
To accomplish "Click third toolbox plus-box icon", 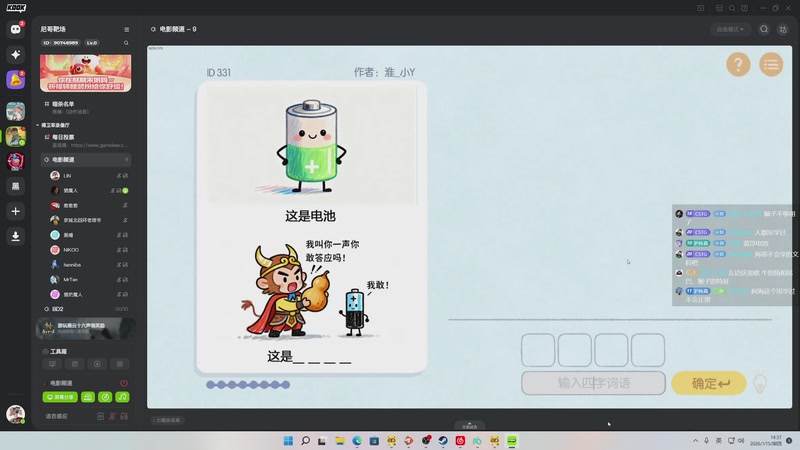I will pos(97,364).
